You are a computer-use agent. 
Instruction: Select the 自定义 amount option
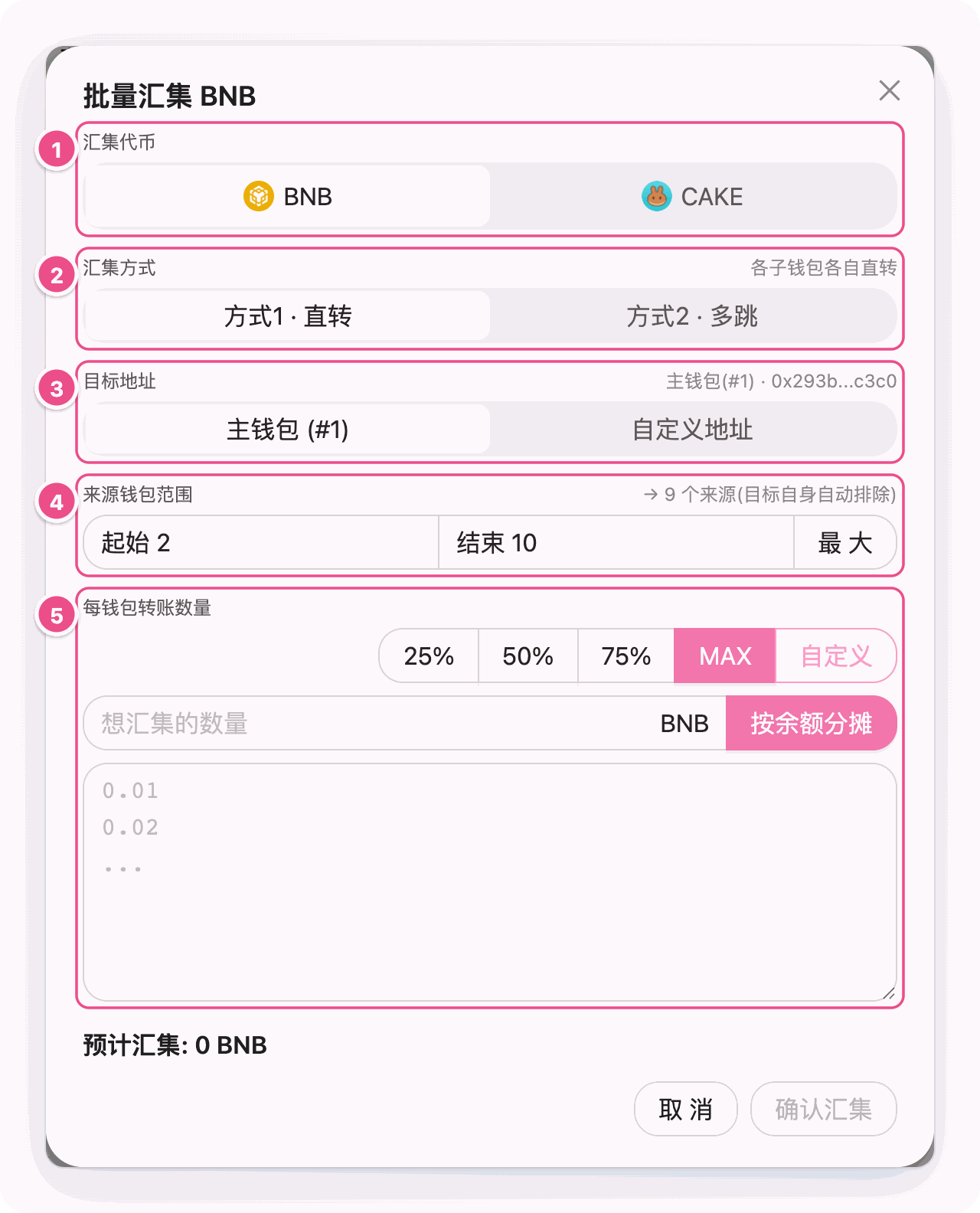(x=836, y=656)
